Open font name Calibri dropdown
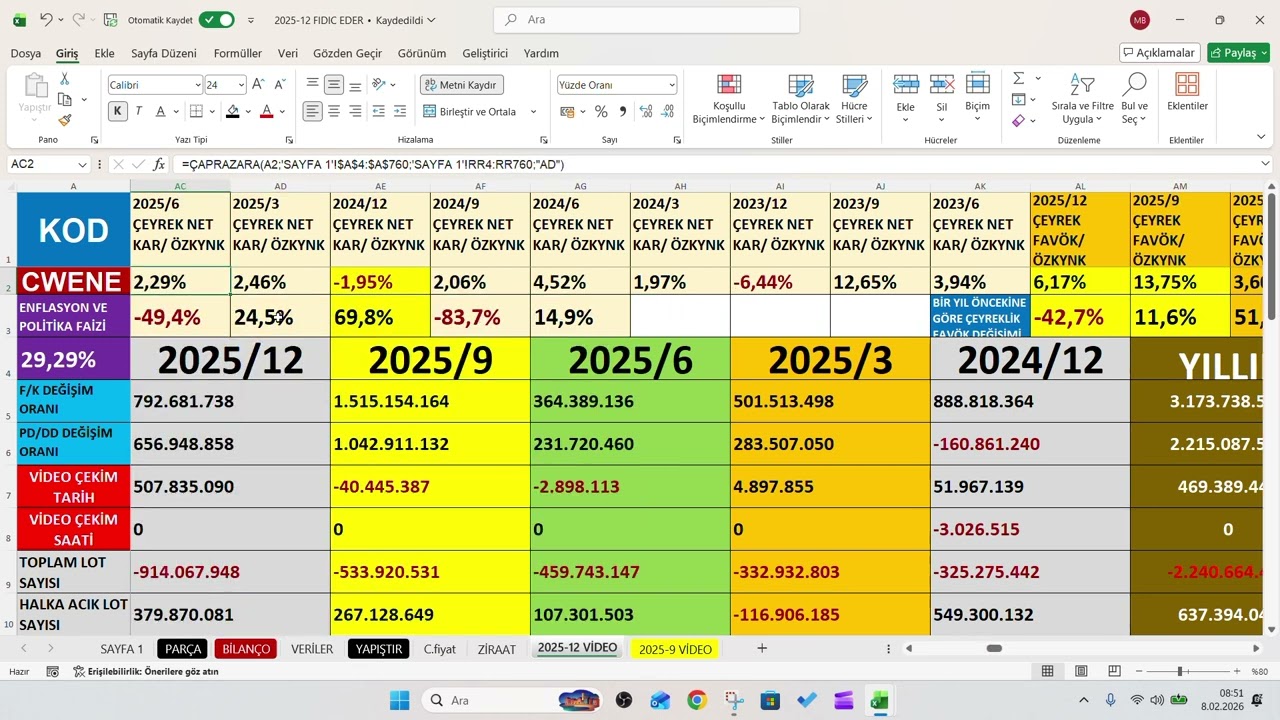Viewport: 1280px width, 720px height. click(x=196, y=86)
